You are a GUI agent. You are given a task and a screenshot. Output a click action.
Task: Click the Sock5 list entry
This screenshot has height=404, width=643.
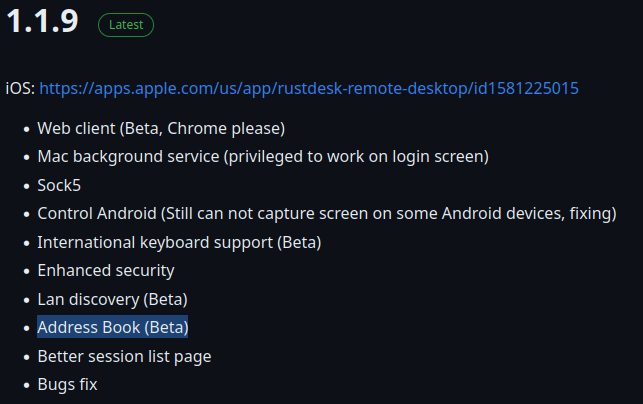pyautogui.click(x=60, y=185)
